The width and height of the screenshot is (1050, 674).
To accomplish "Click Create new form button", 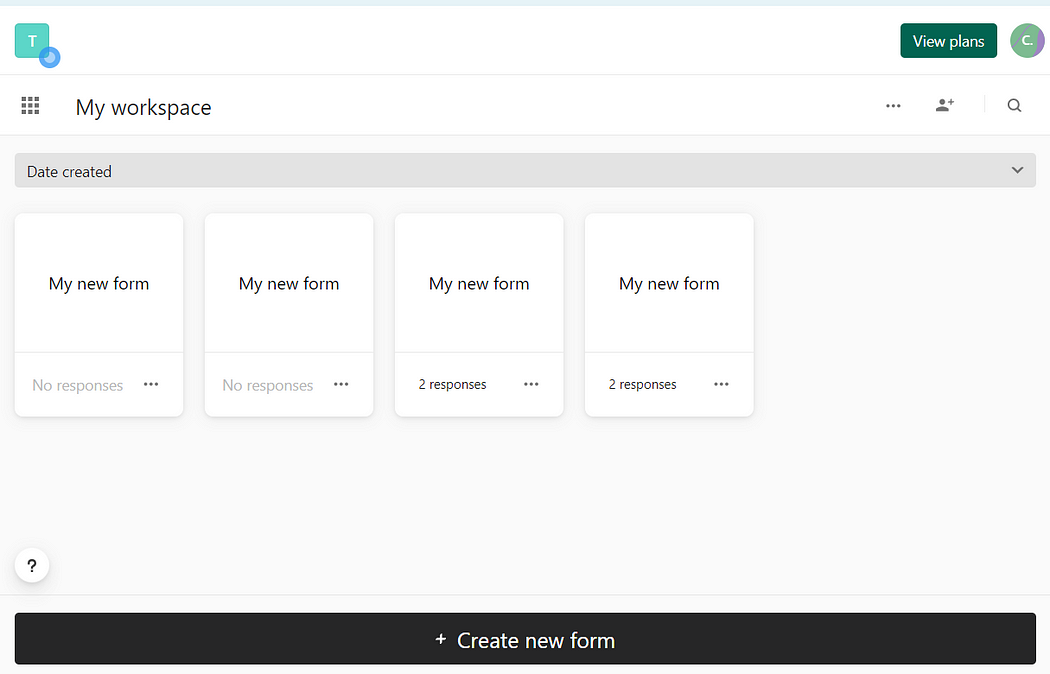I will [x=525, y=639].
